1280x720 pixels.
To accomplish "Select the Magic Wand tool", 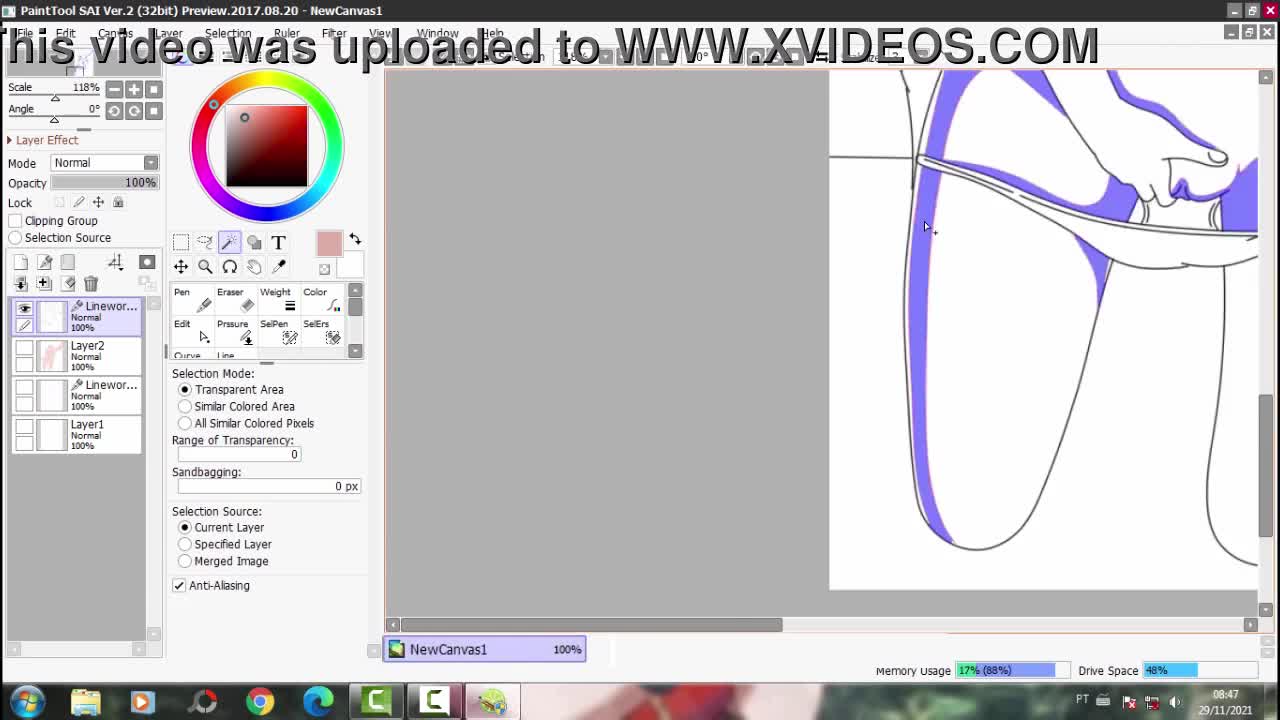I will [x=229, y=242].
